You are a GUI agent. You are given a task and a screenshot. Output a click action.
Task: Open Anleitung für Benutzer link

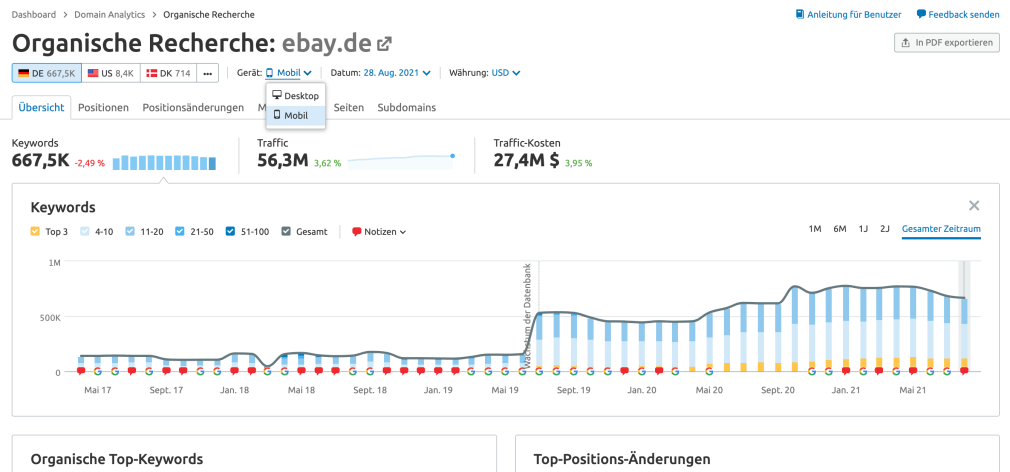click(x=854, y=14)
